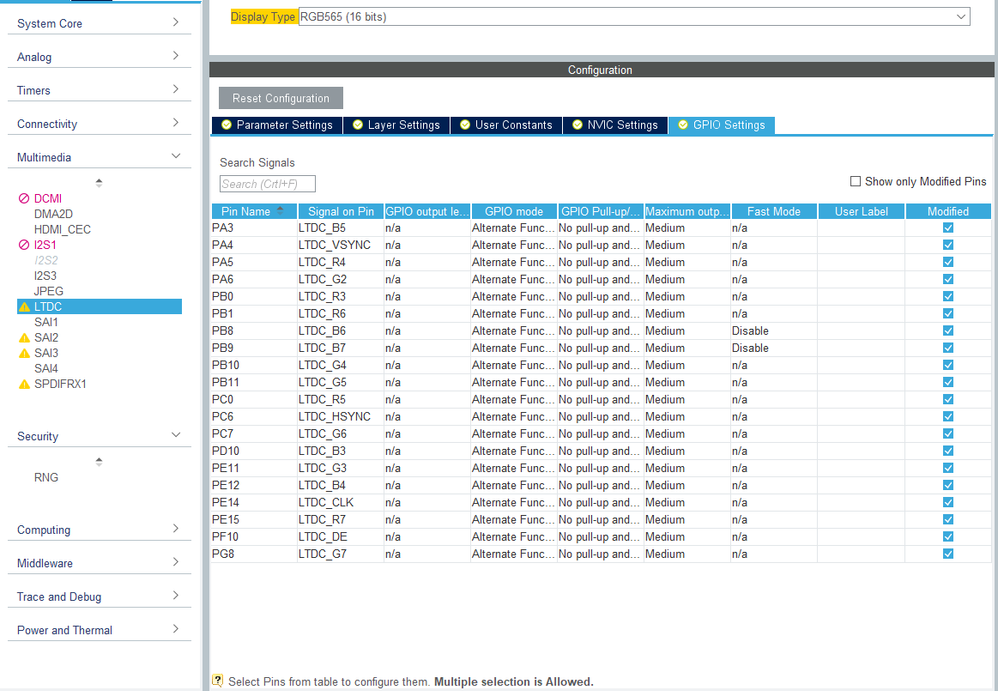Switch to Parameter Settings tab
Image resolution: width=998 pixels, height=691 pixels.
point(277,125)
